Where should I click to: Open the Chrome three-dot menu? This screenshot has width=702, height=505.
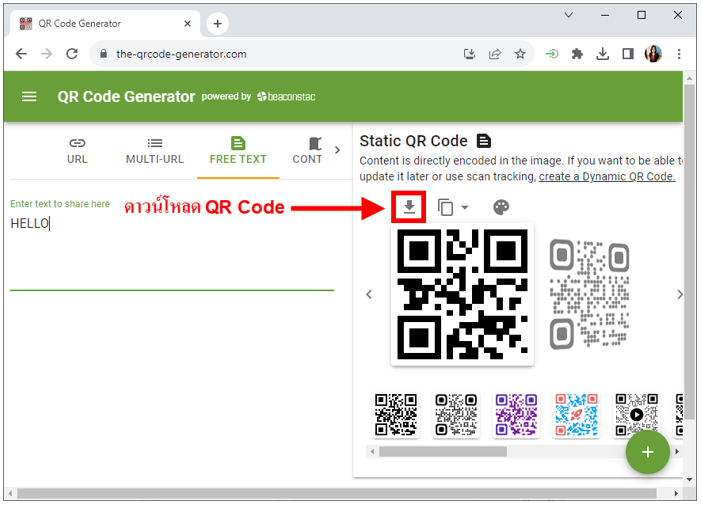click(x=679, y=54)
